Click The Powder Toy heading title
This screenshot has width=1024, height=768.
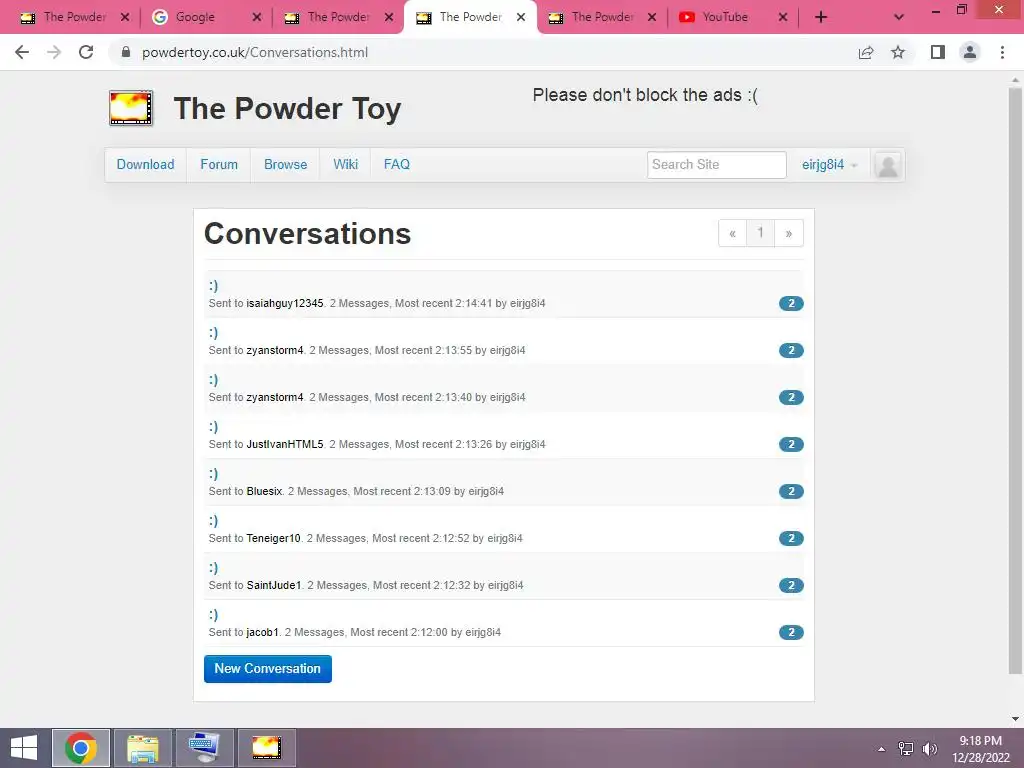tap(287, 108)
